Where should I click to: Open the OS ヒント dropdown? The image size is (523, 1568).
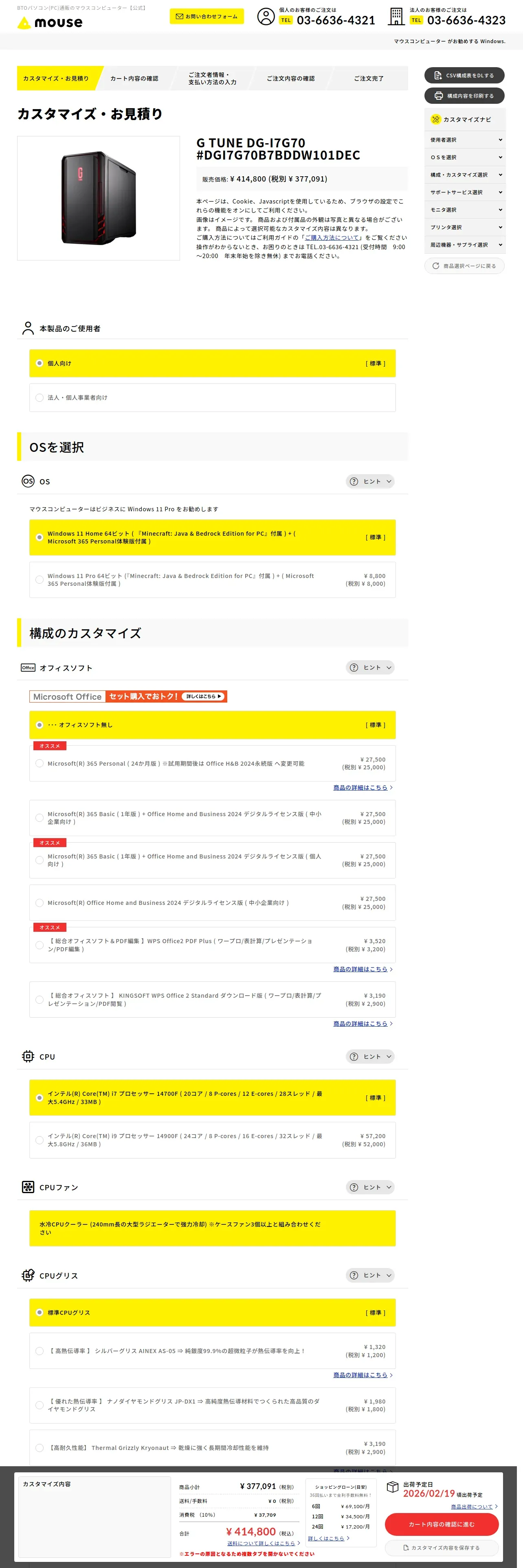370,482
